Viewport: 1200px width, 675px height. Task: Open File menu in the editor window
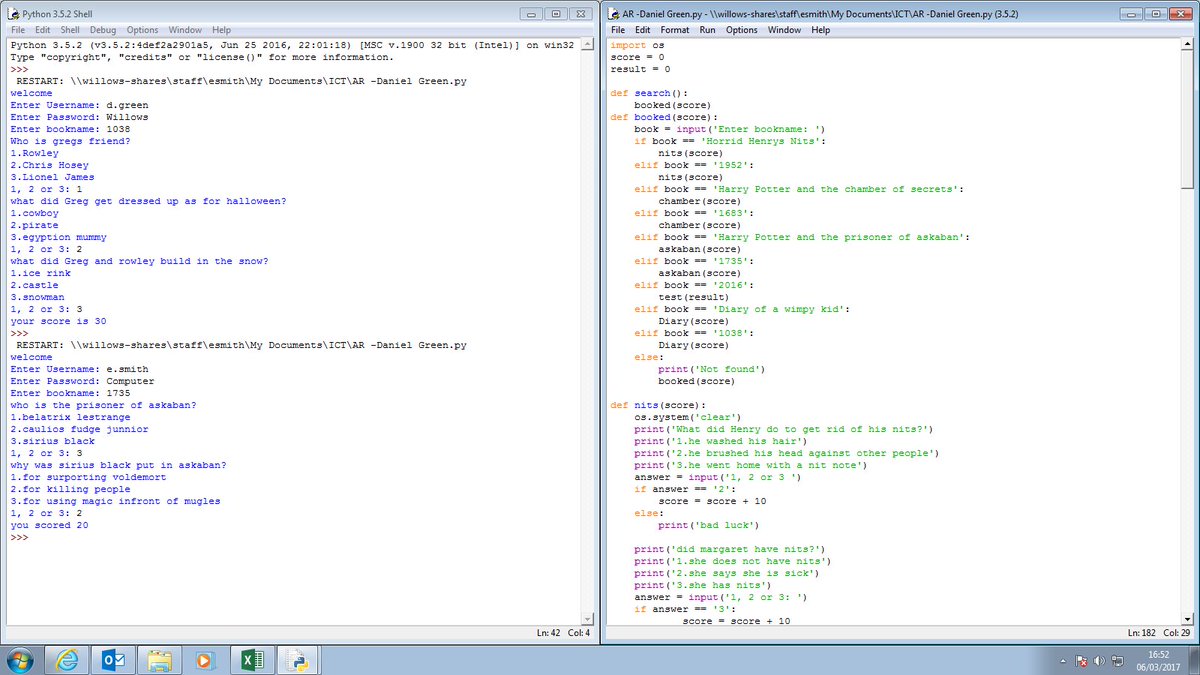(619, 30)
